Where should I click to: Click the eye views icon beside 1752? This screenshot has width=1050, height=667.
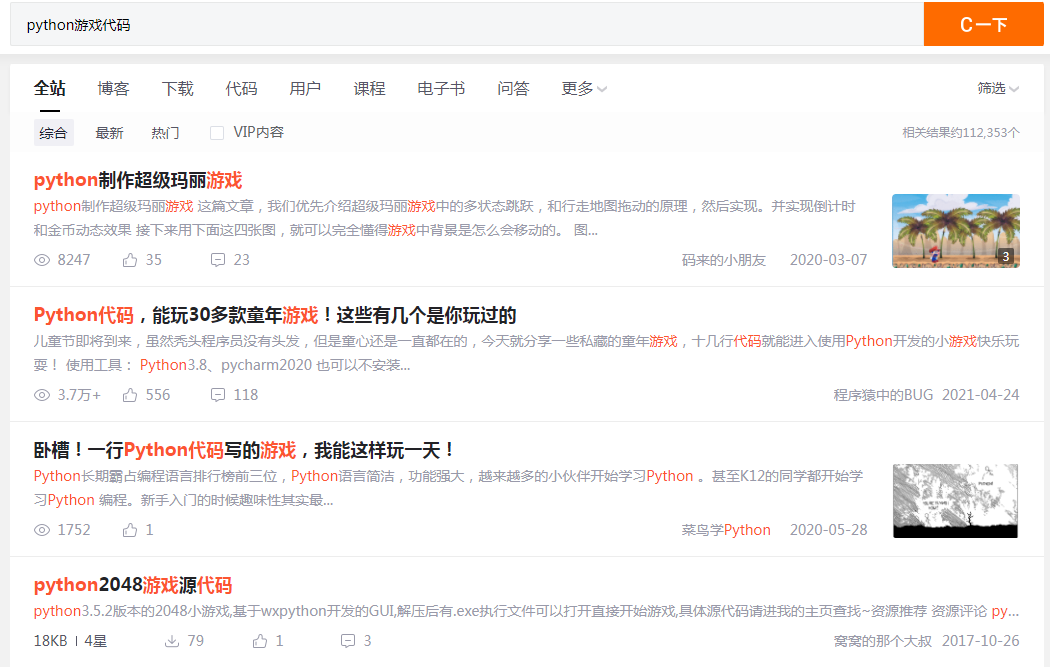tap(42, 530)
